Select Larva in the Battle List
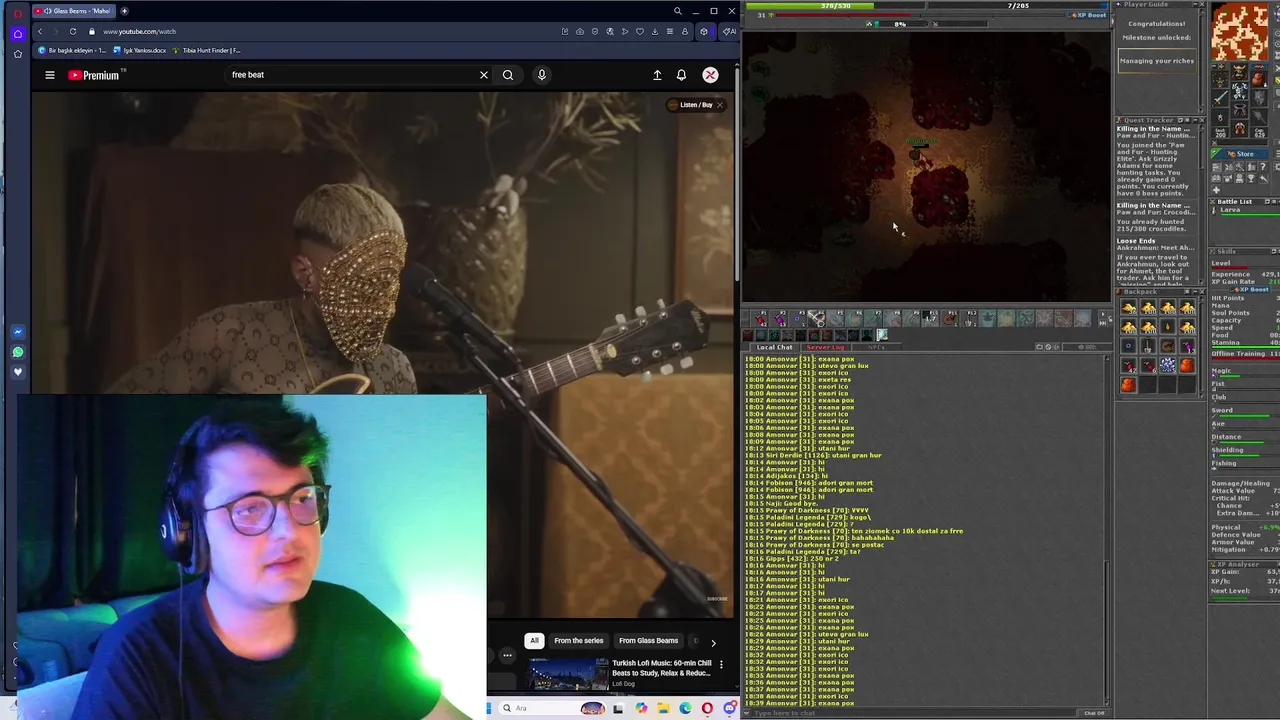This screenshot has height=720, width=1280. pos(1242,210)
